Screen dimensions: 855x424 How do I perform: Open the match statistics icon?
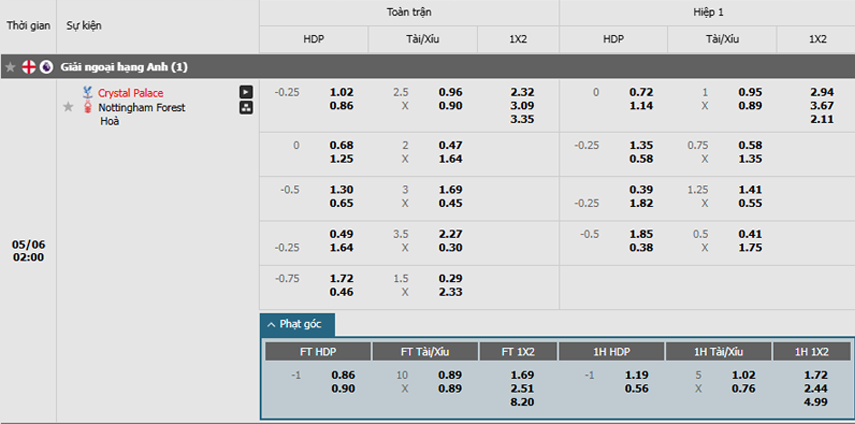(x=246, y=107)
